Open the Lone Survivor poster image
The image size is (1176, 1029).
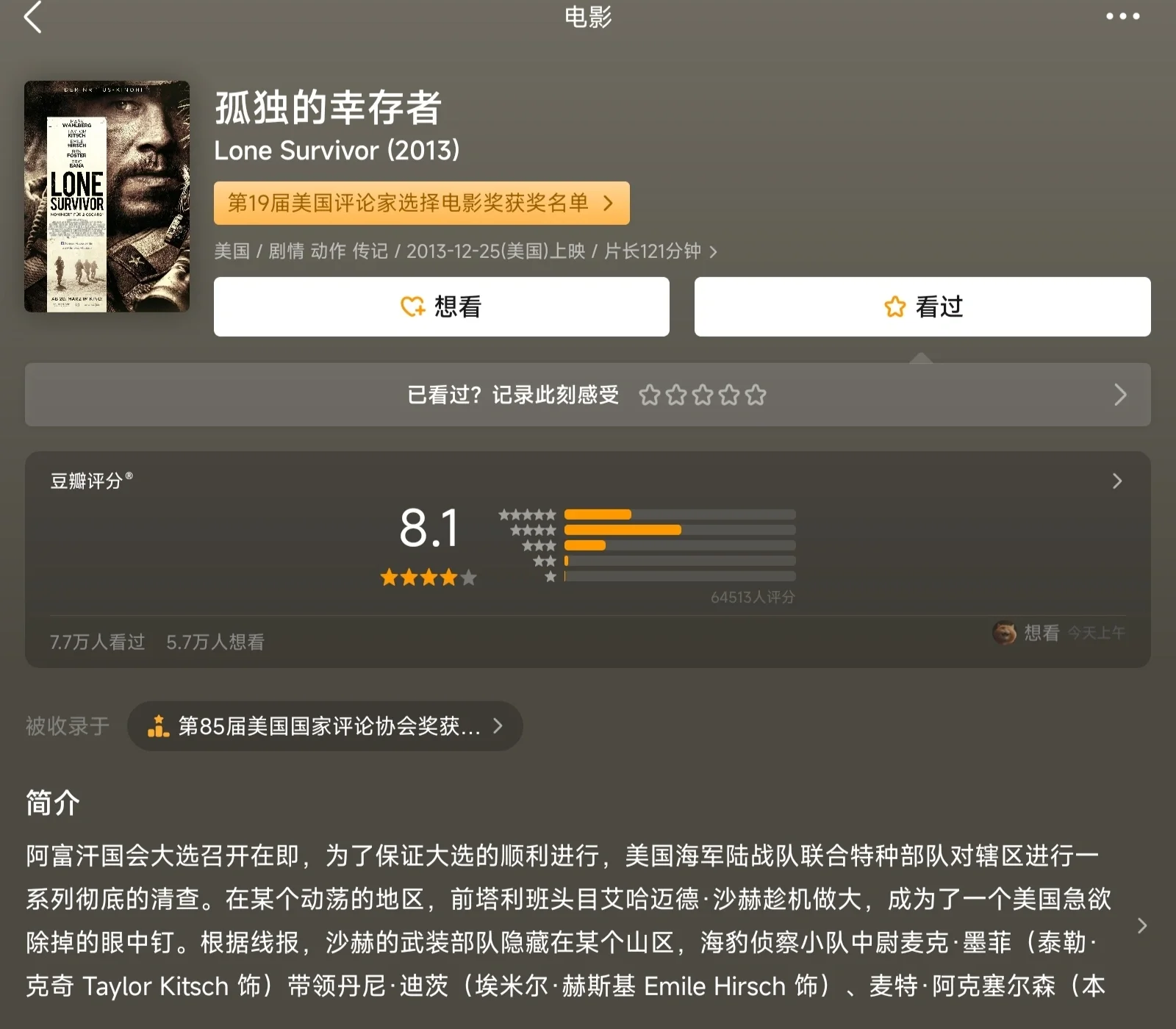[107, 196]
